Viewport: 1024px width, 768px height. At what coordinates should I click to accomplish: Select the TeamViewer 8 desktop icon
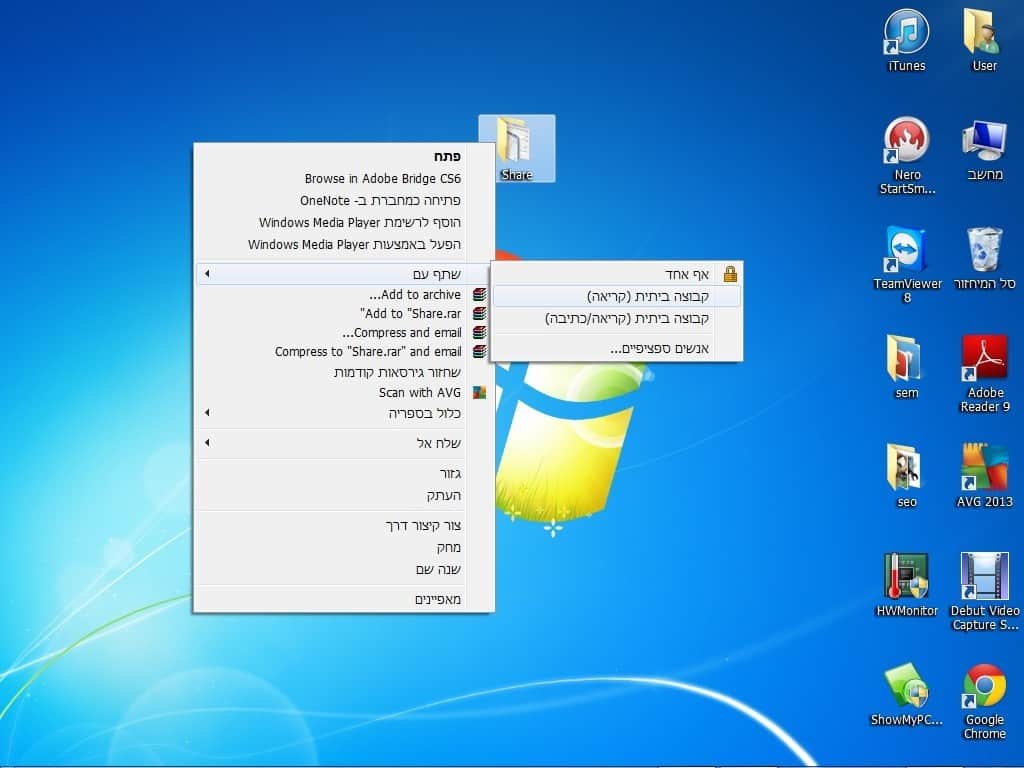pos(906,250)
